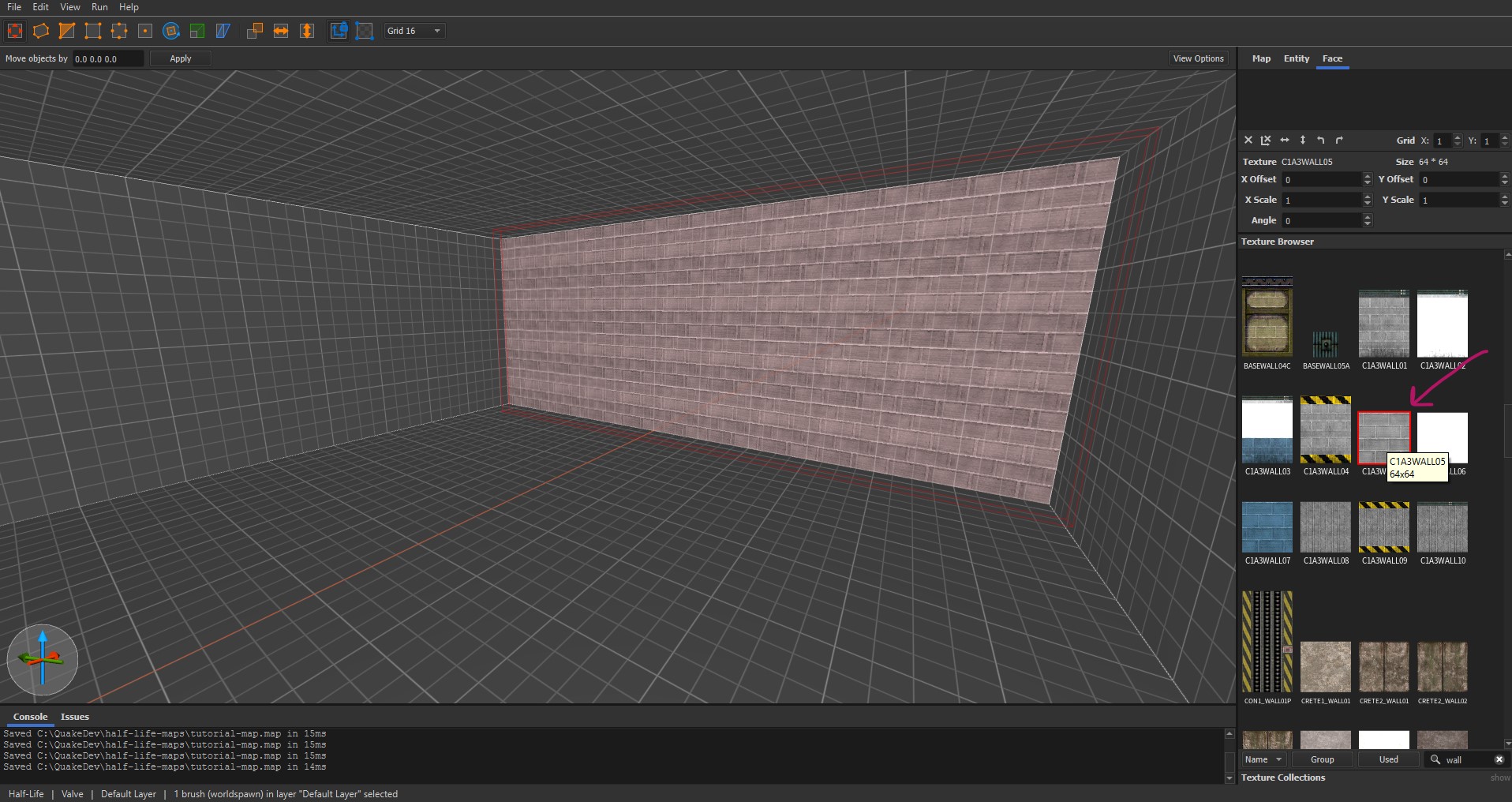
Task: Reset texture attributes X icon
Action: pos(1248,140)
